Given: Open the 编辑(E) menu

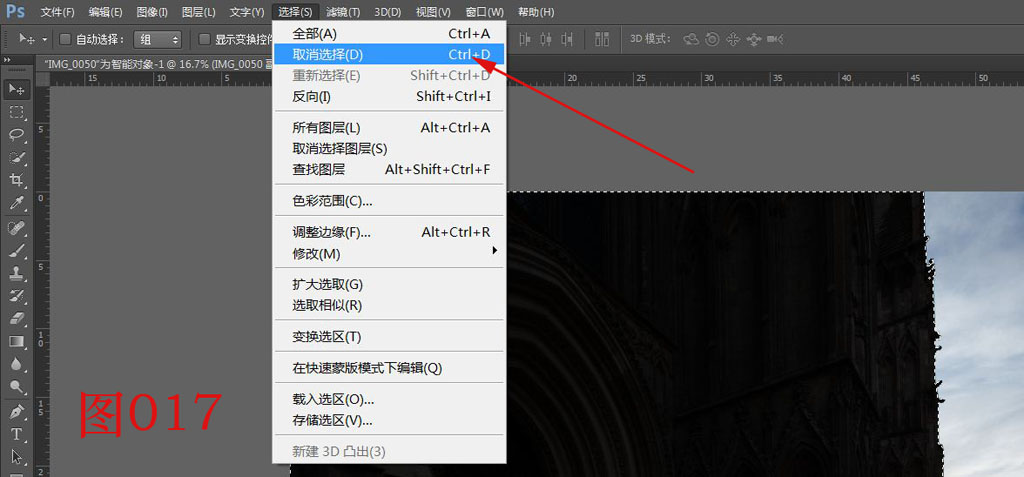Looking at the screenshot, I should click(105, 12).
